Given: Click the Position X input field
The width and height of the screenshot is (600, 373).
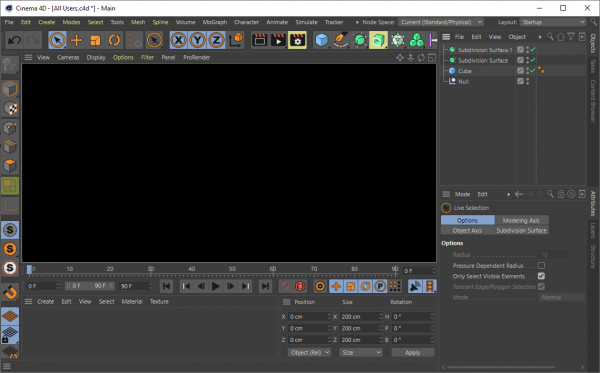Looking at the screenshot, I should coord(310,317).
